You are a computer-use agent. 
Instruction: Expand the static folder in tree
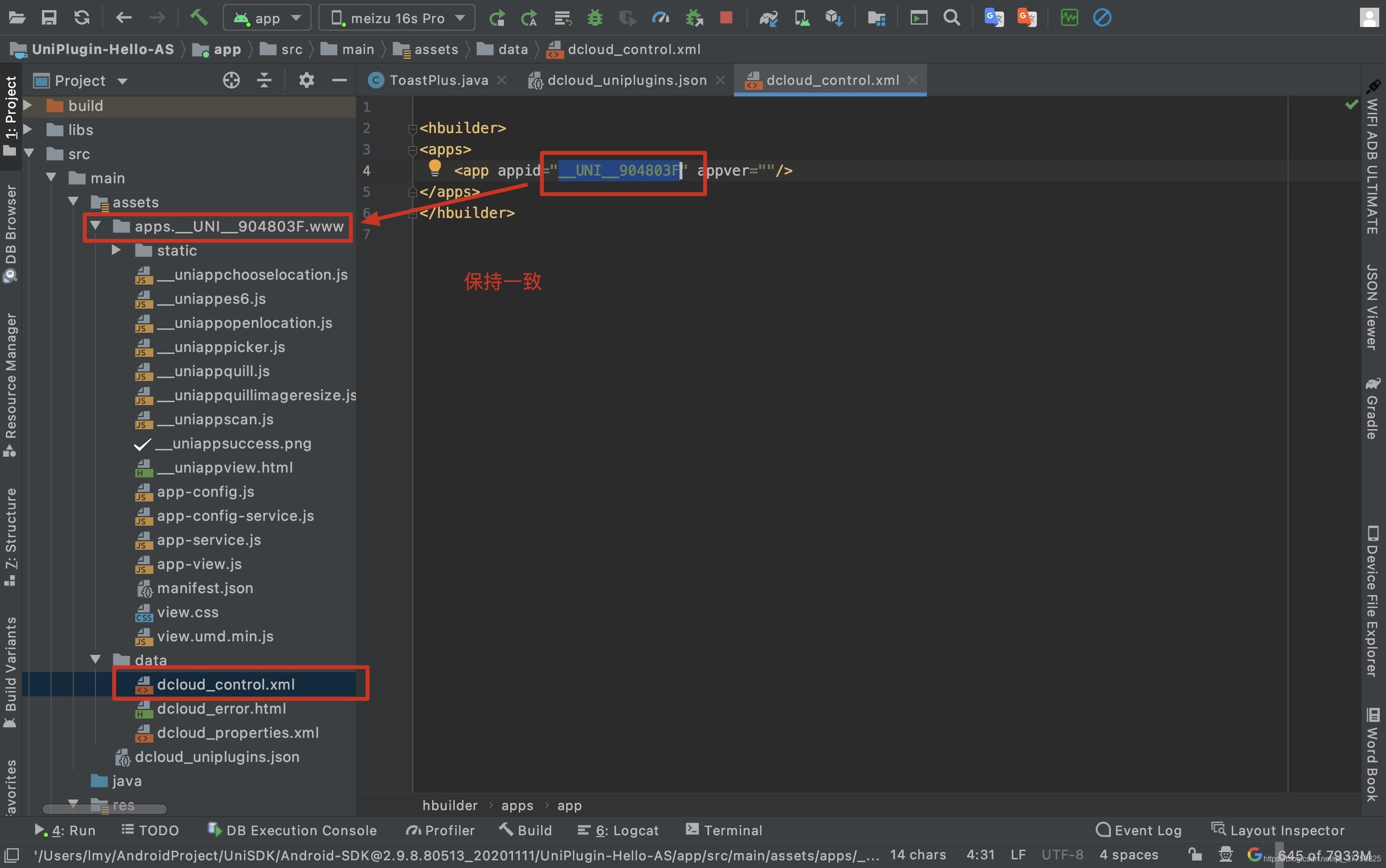pyautogui.click(x=115, y=250)
